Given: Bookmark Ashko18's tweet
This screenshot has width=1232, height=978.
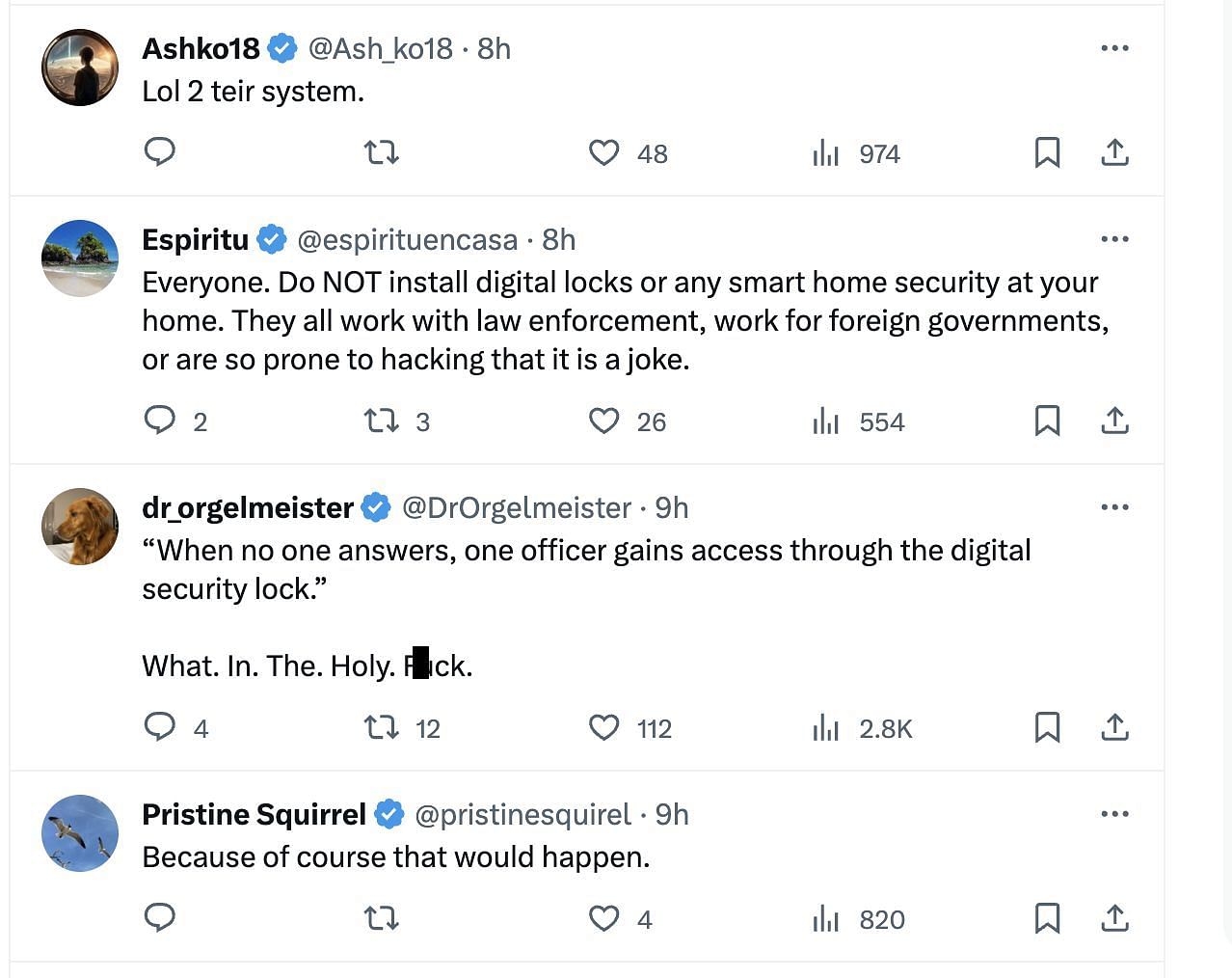Looking at the screenshot, I should pyautogui.click(x=1047, y=152).
